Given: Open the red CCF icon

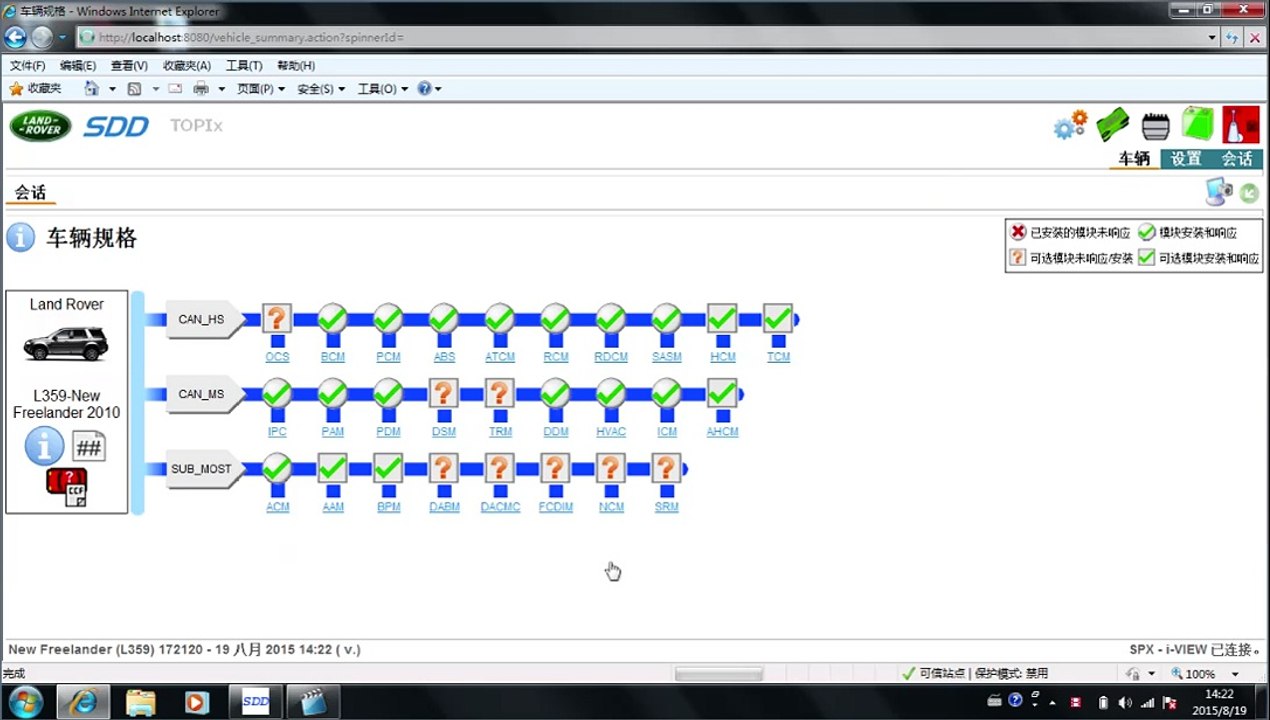Looking at the screenshot, I should [66, 487].
